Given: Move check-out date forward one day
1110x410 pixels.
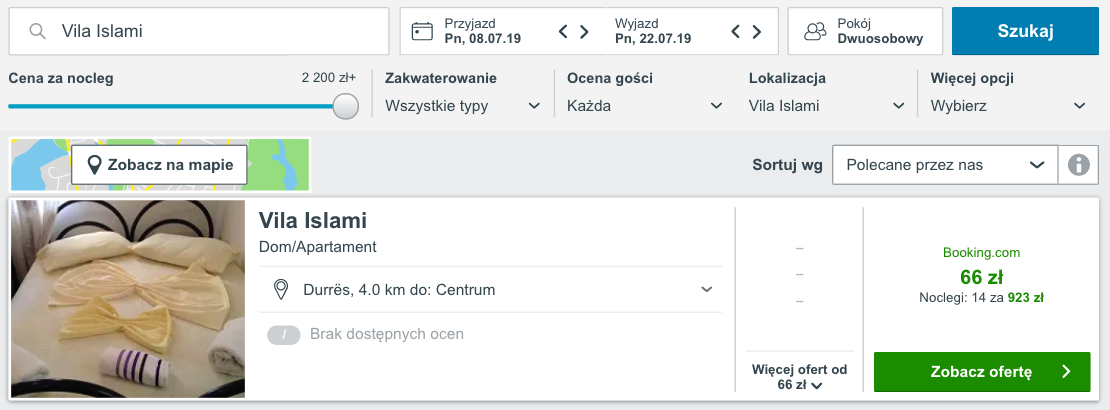Looking at the screenshot, I should (x=757, y=31).
